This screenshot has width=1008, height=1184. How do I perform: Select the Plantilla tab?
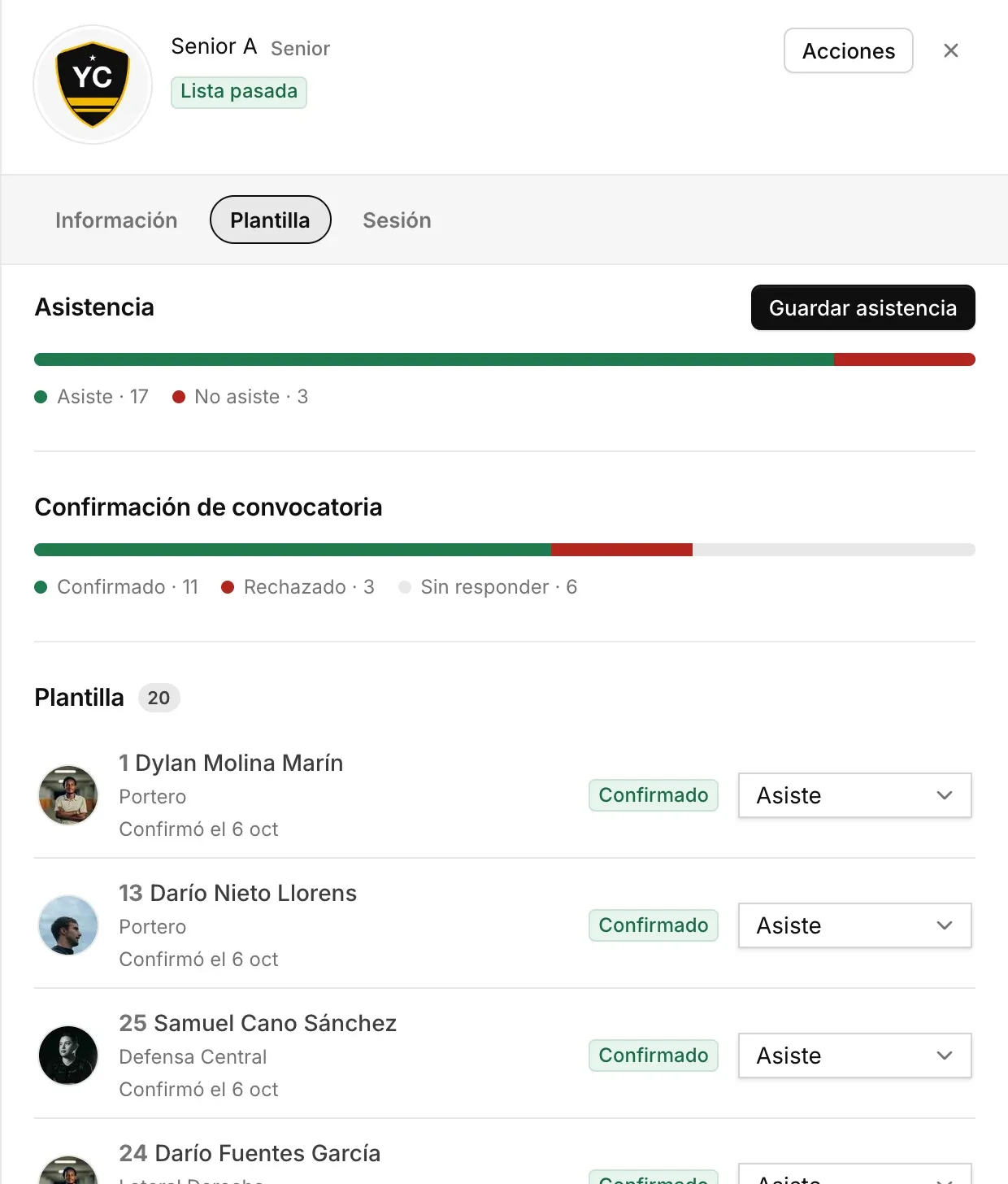tap(271, 220)
